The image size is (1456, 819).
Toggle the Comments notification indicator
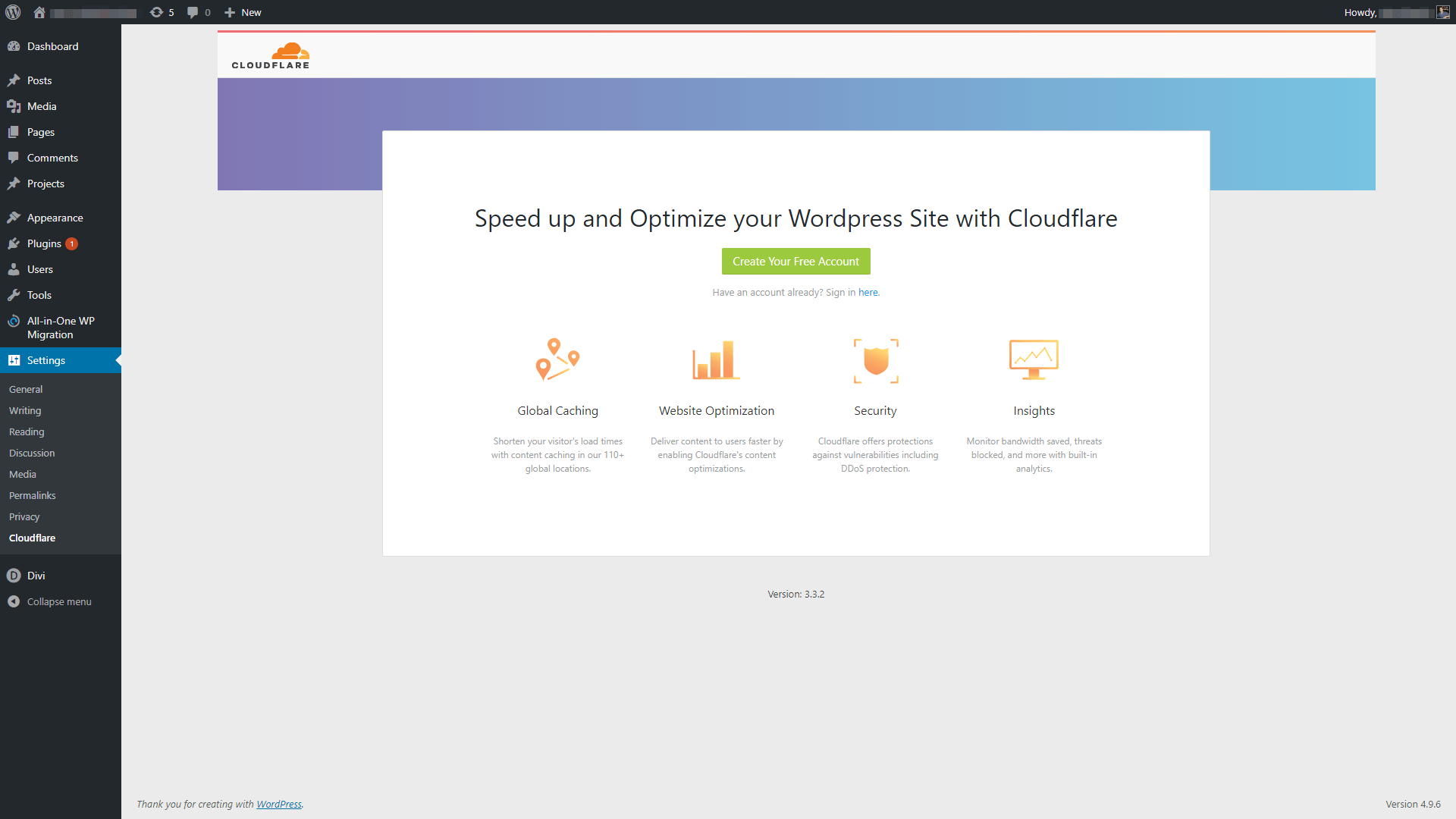point(199,11)
